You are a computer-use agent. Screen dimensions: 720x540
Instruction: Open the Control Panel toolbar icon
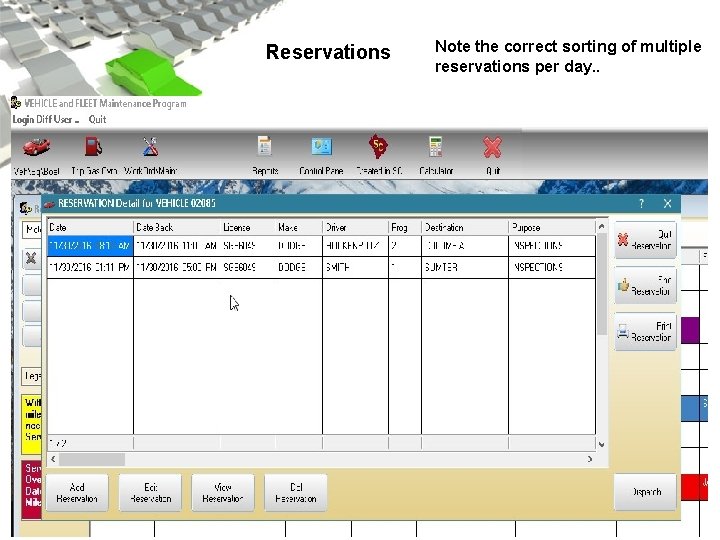321,147
